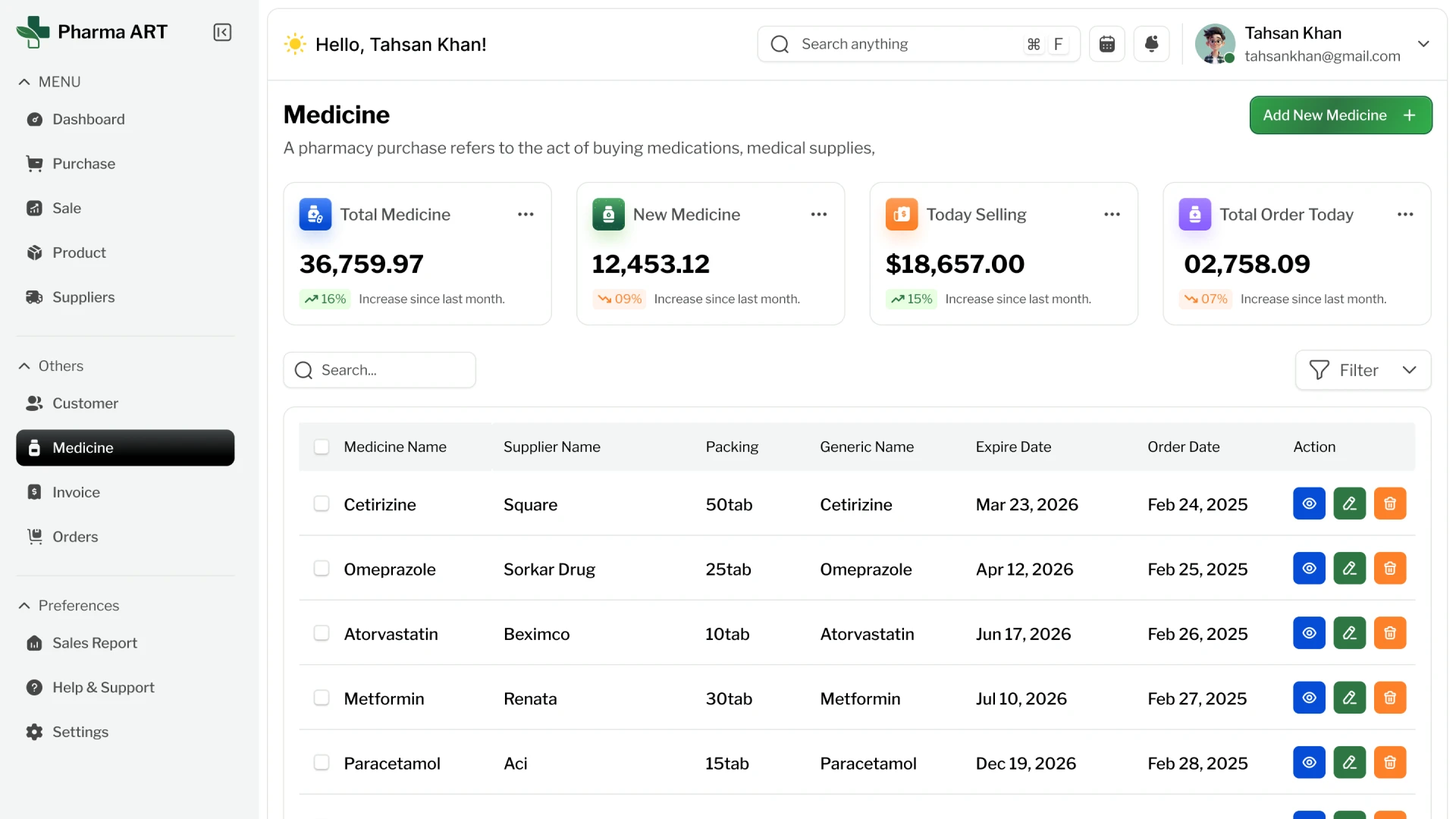This screenshot has height=819, width=1456.
Task: Tick the Paracetamol row checkbox
Action: [x=322, y=763]
